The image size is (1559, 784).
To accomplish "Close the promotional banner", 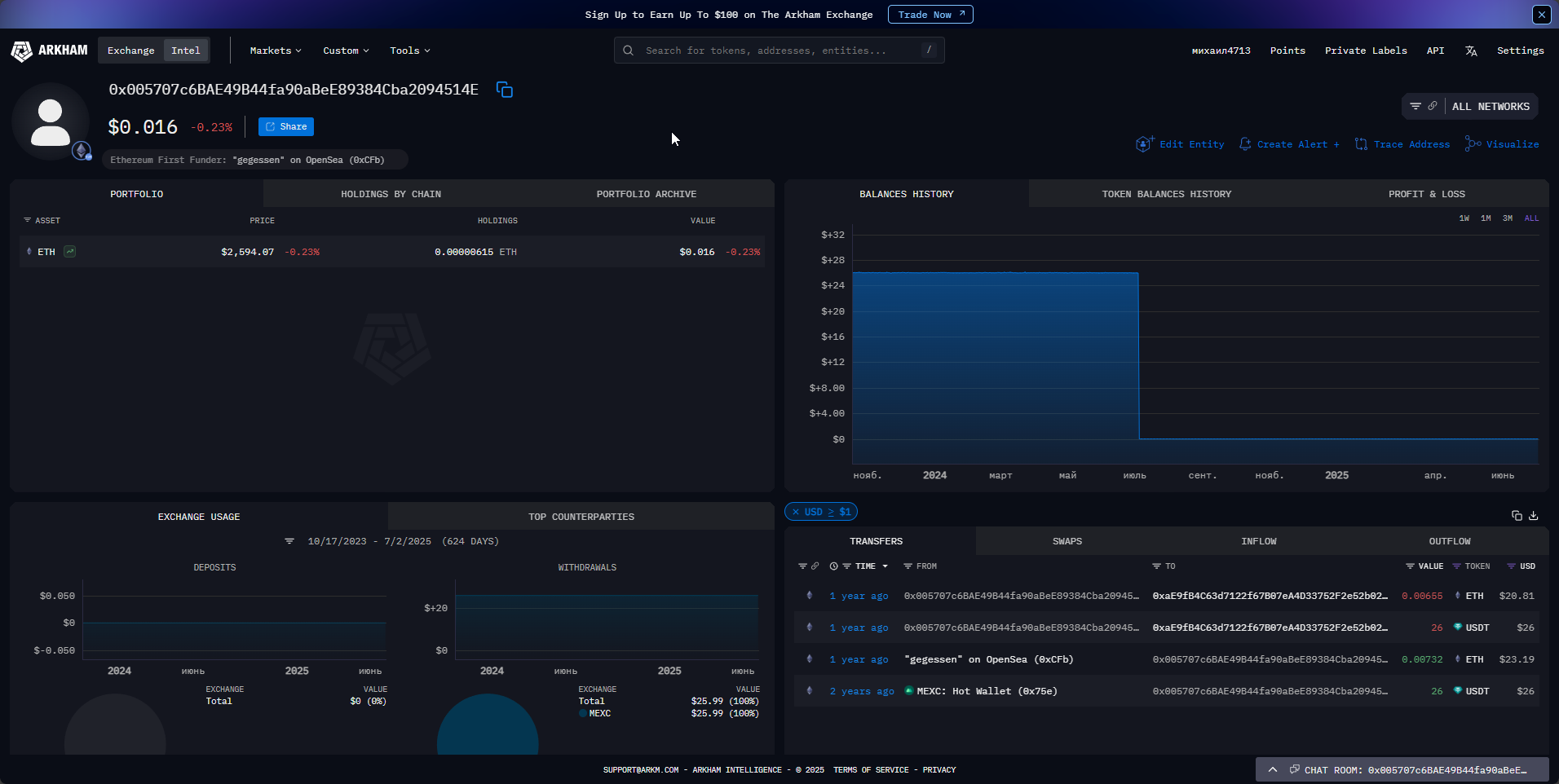I will point(1541,15).
